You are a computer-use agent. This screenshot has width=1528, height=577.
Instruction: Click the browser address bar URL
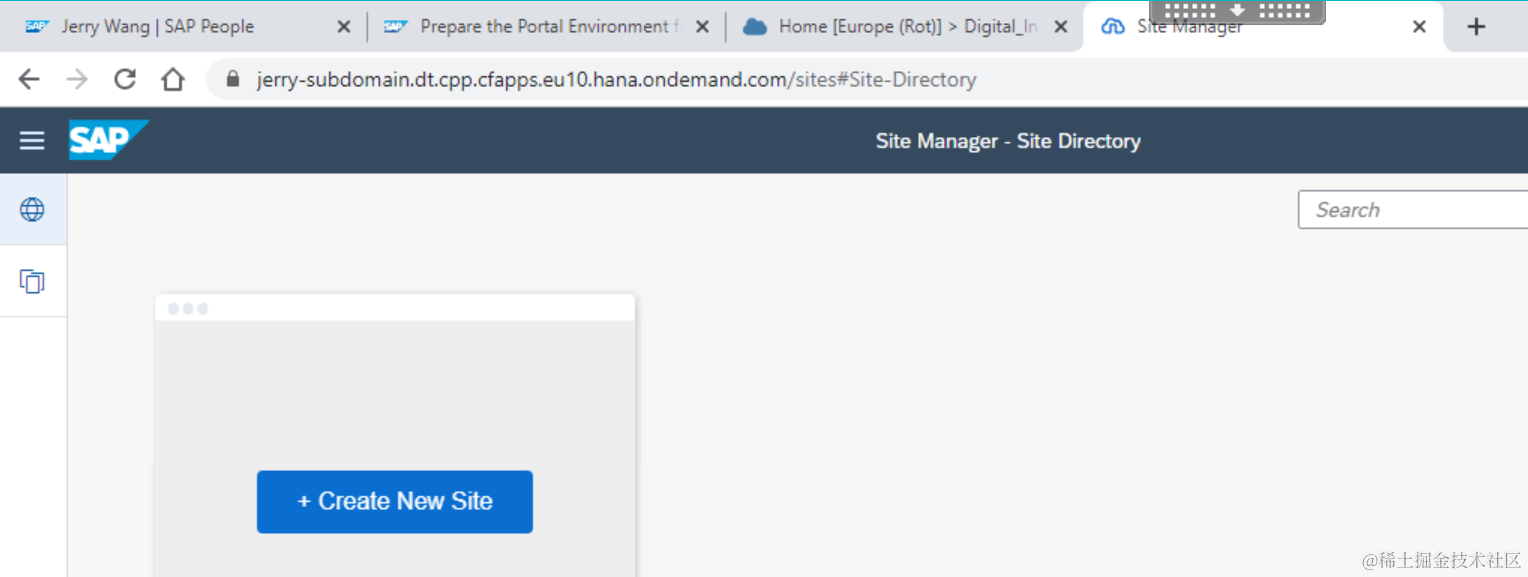616,79
